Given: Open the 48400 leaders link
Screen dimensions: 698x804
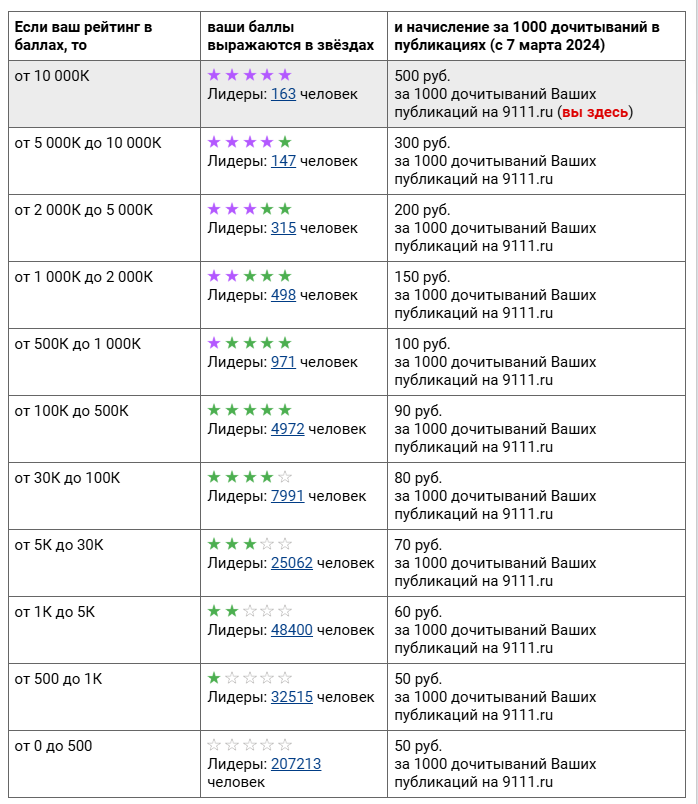Looking at the screenshot, I should tap(291, 630).
